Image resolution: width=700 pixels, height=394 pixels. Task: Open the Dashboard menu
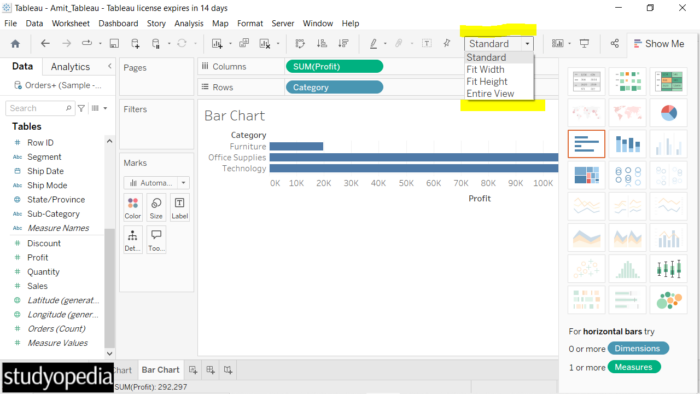tap(118, 23)
